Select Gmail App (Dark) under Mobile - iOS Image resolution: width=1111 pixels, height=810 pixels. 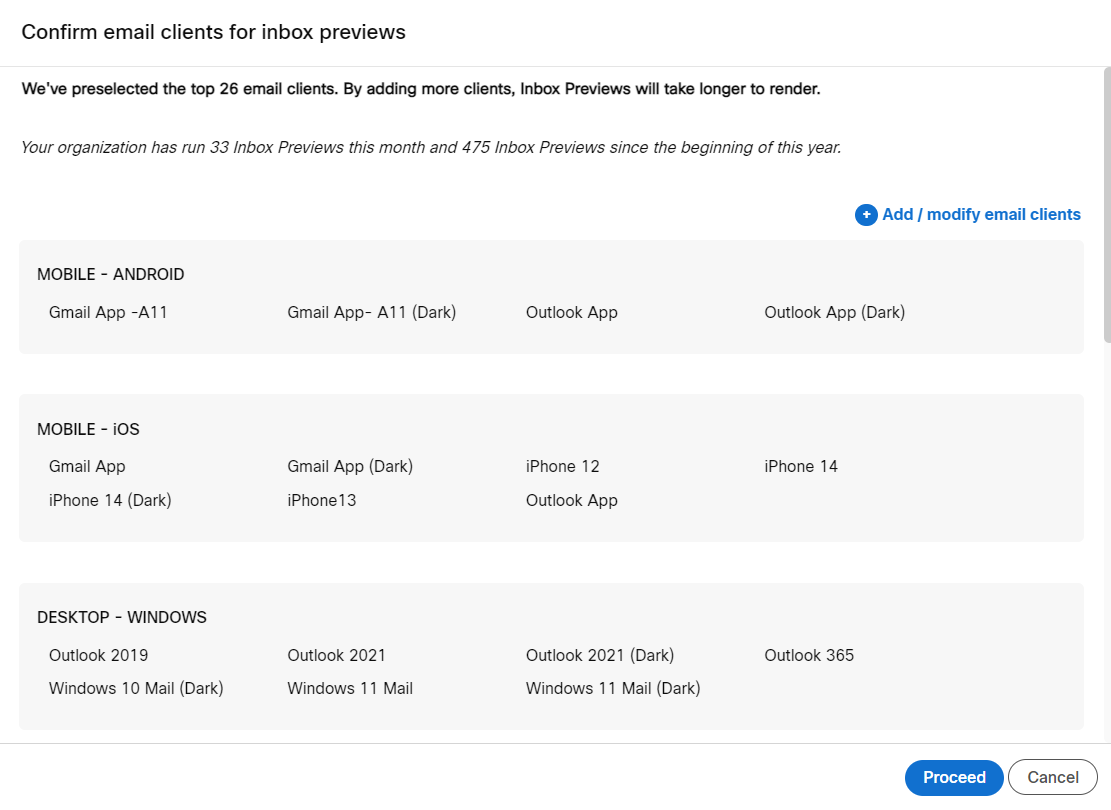350,466
